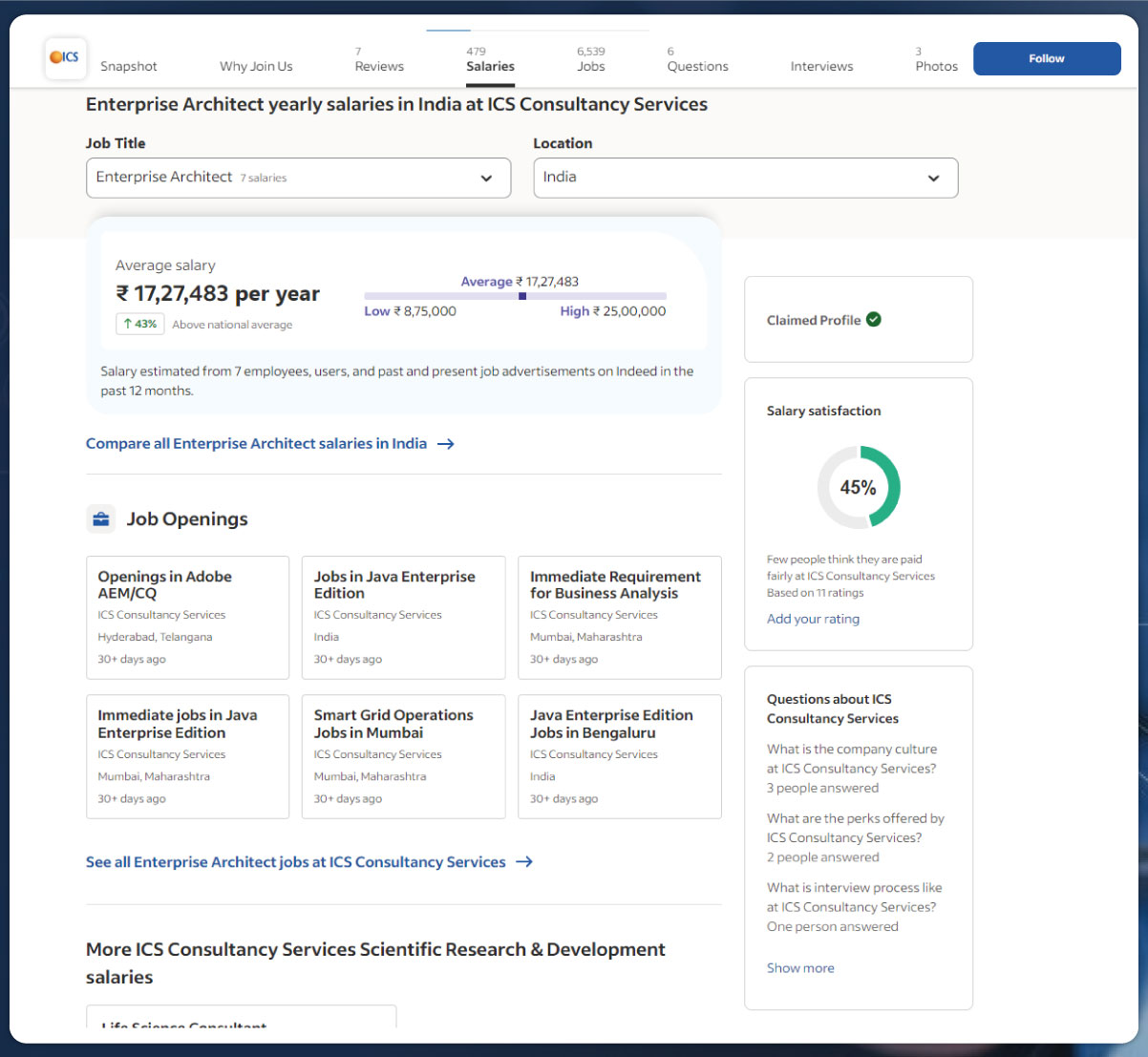Open the Why Join Us tab
Image resolution: width=1148 pixels, height=1057 pixels.
[x=256, y=66]
